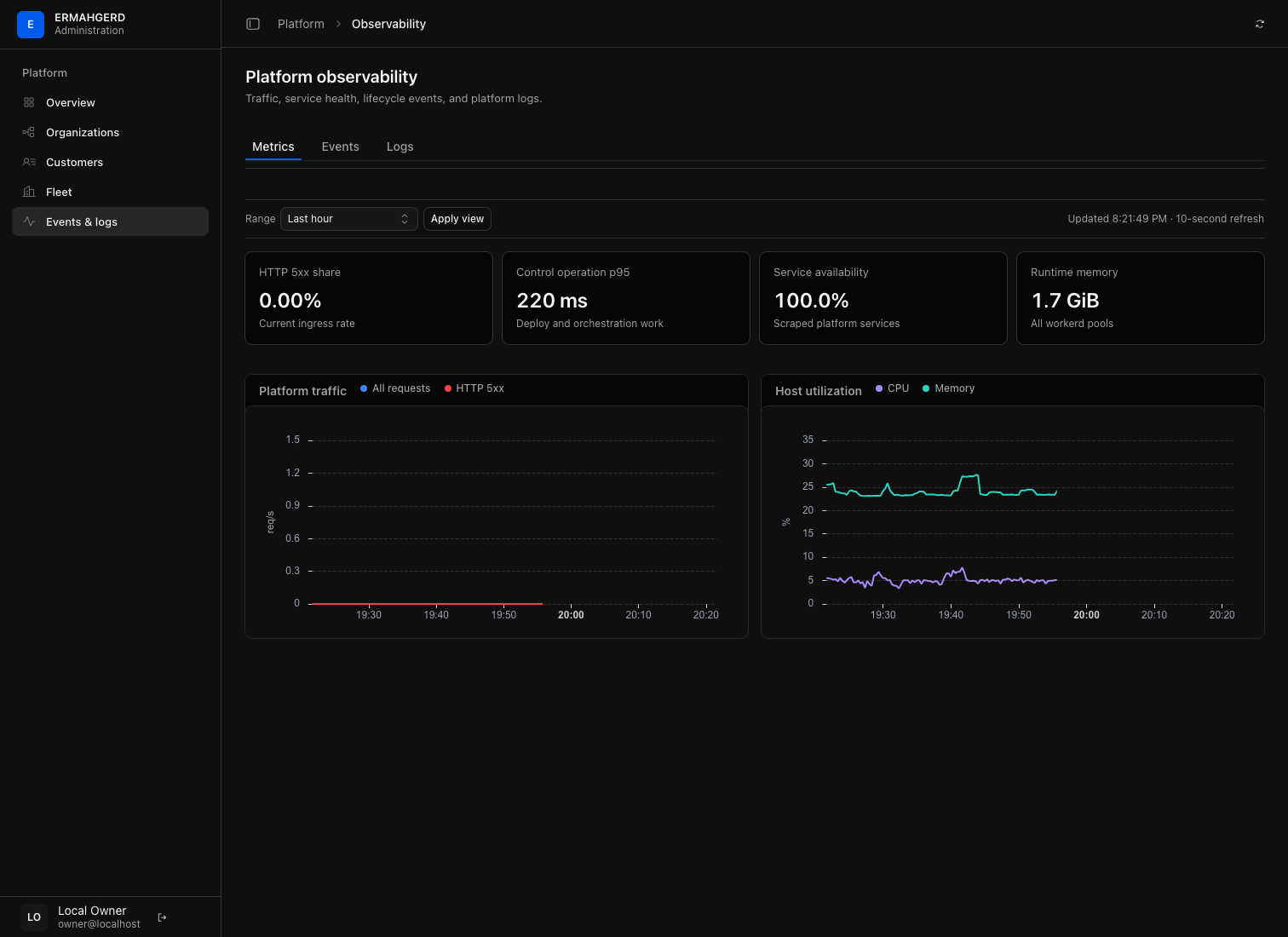Click the Events & logs activity icon
1288x937 pixels.
coord(29,221)
